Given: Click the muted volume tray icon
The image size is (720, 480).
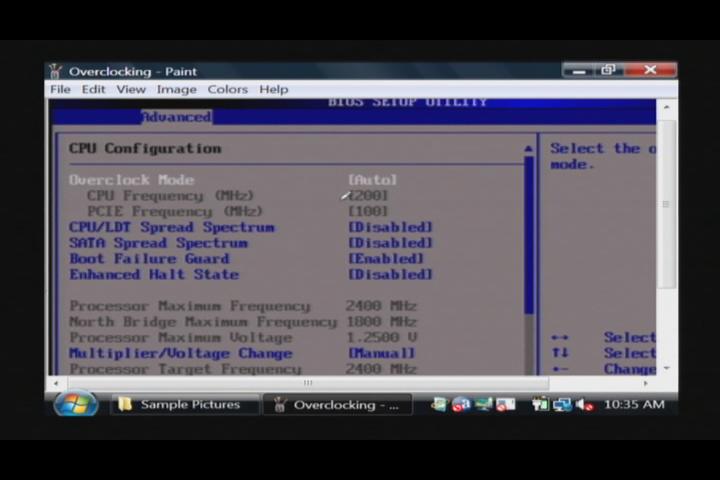Looking at the screenshot, I should point(585,405).
